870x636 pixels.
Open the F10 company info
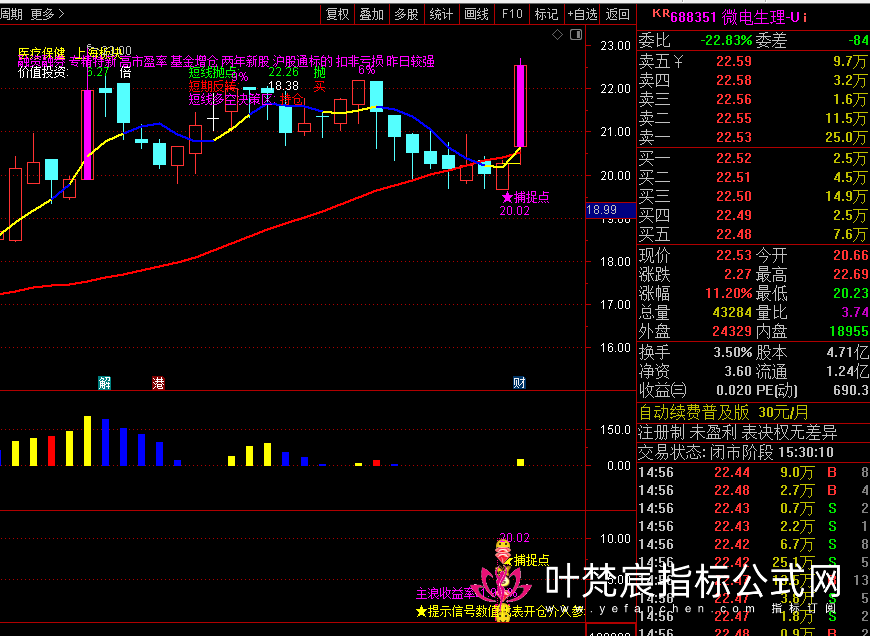[x=512, y=14]
